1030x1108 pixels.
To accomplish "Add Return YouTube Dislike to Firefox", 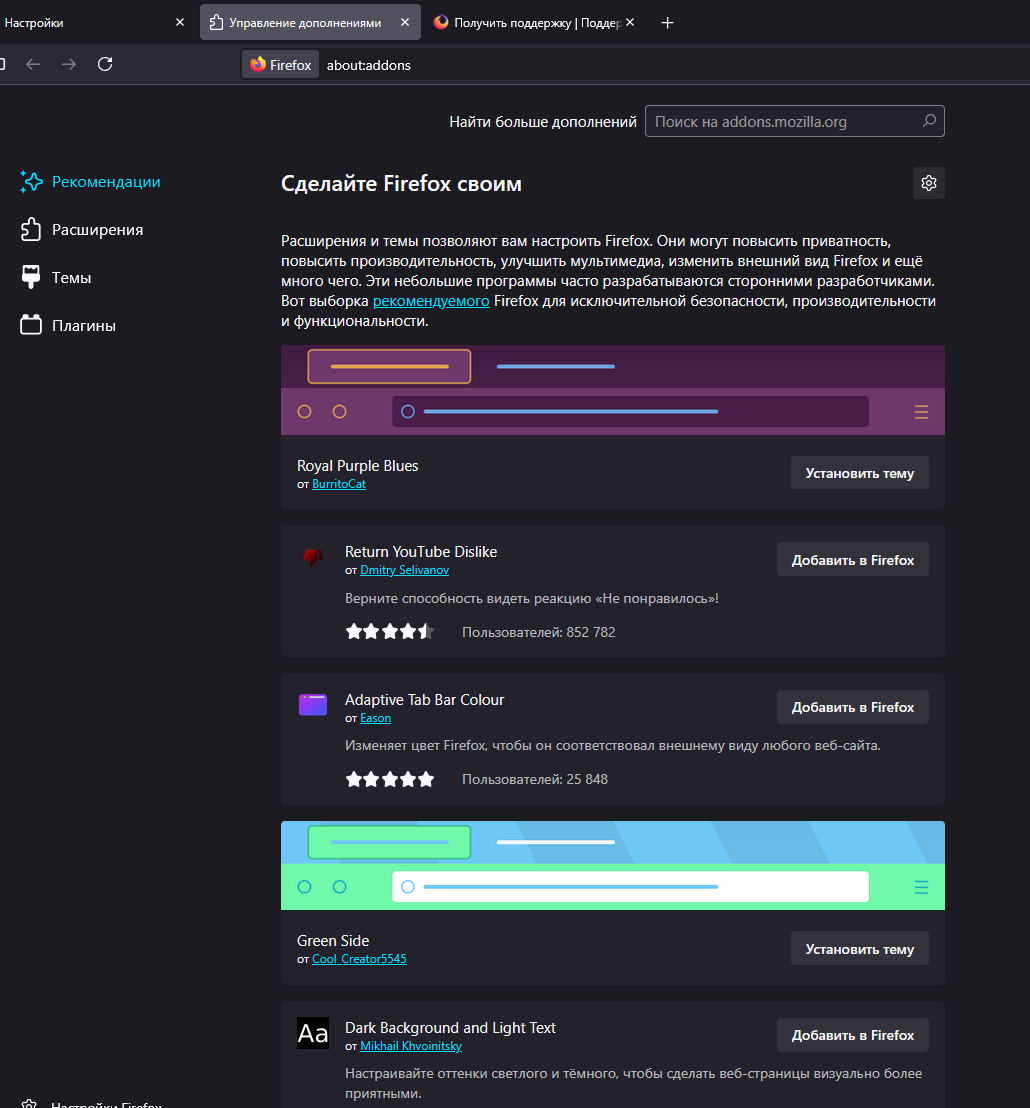I will coord(853,560).
